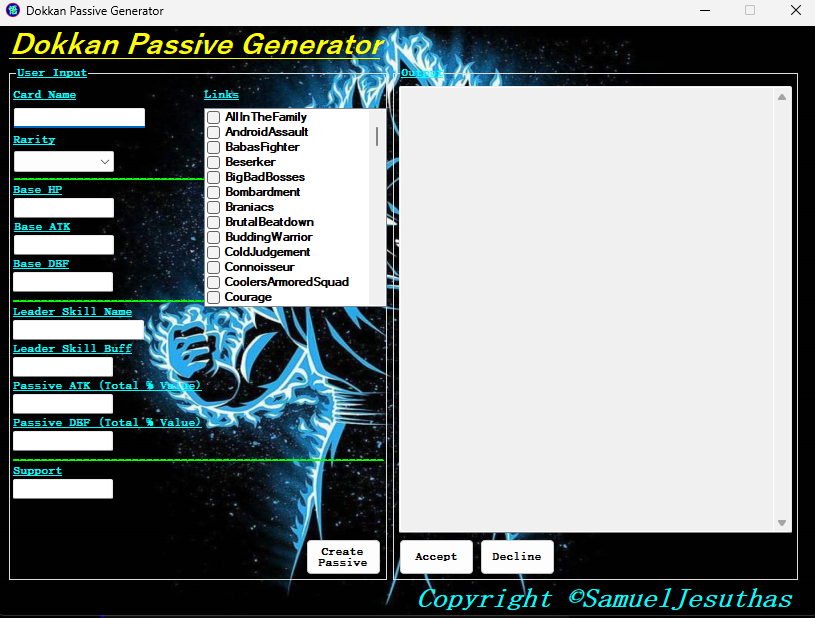Click the Create Passive button
The height and width of the screenshot is (618, 815).
[x=343, y=557]
